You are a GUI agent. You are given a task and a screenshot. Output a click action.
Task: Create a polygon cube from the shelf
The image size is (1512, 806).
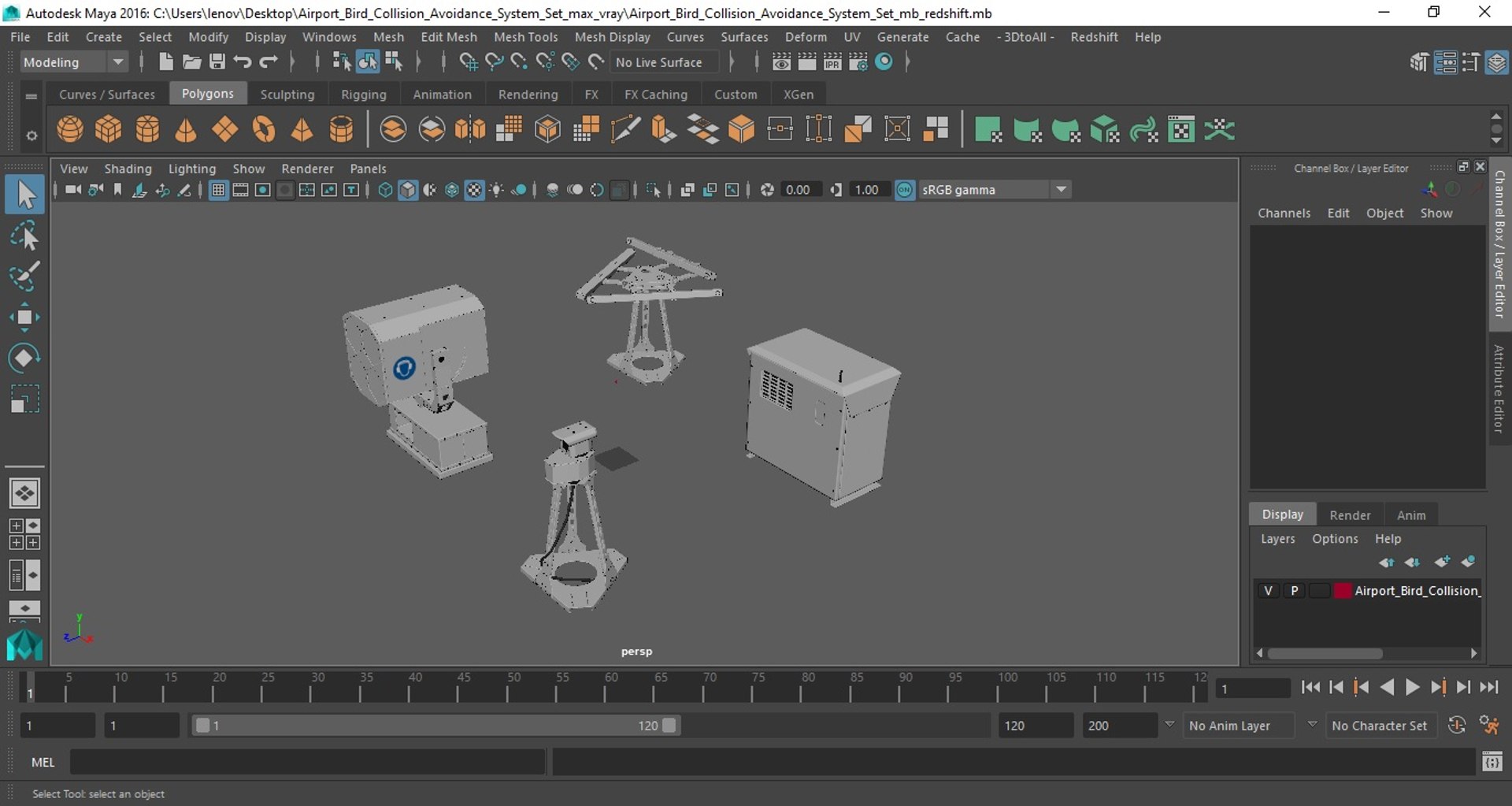(109, 129)
